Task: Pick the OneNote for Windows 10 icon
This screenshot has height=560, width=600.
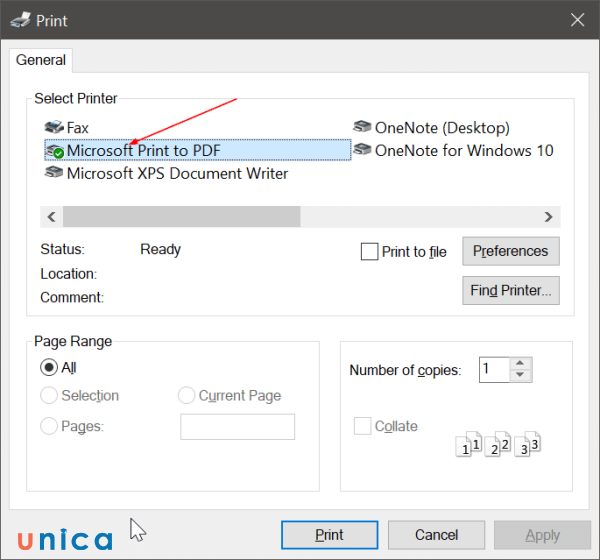Action: pos(362,150)
